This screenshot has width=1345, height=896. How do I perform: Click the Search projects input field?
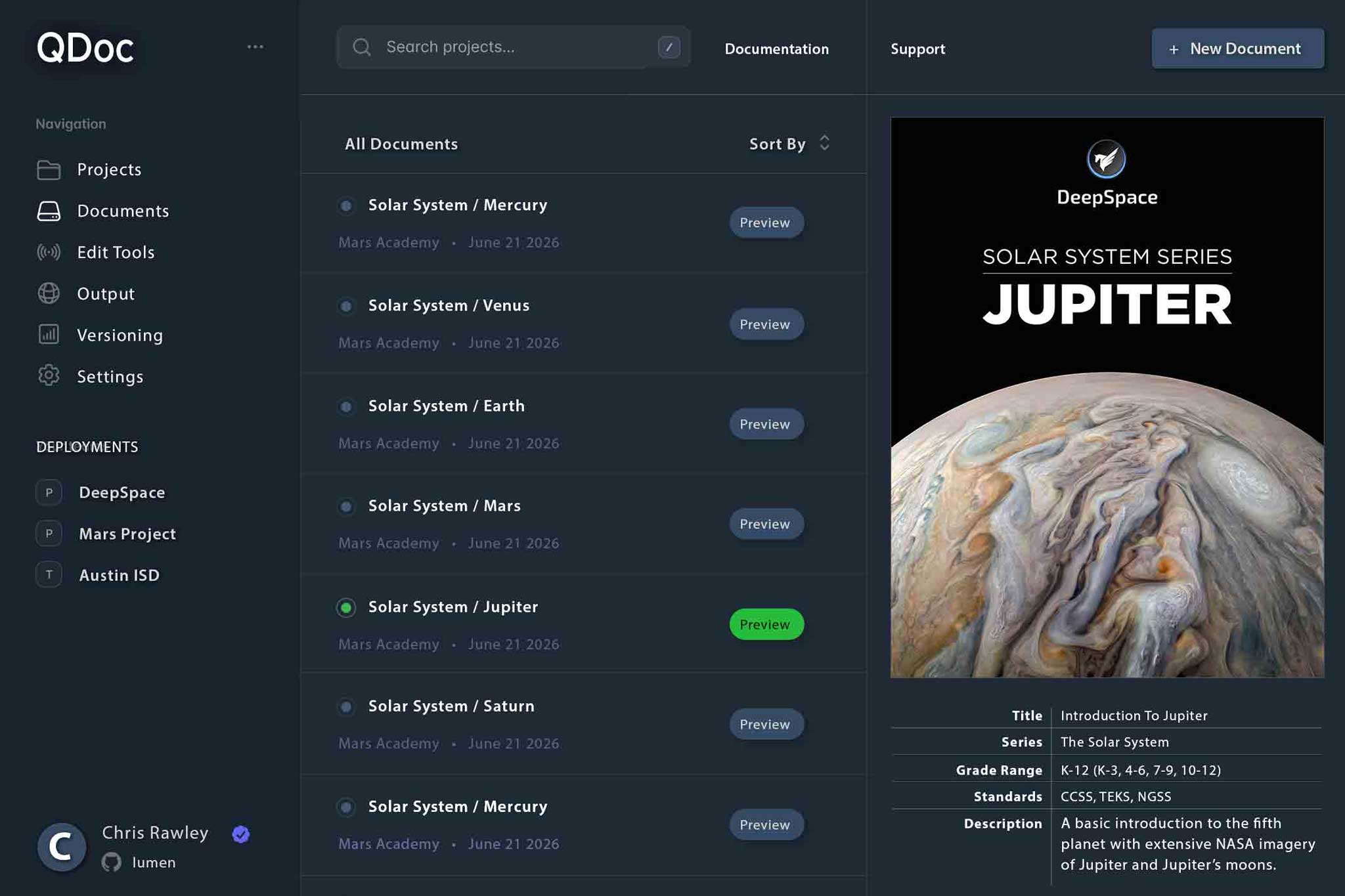coord(513,47)
